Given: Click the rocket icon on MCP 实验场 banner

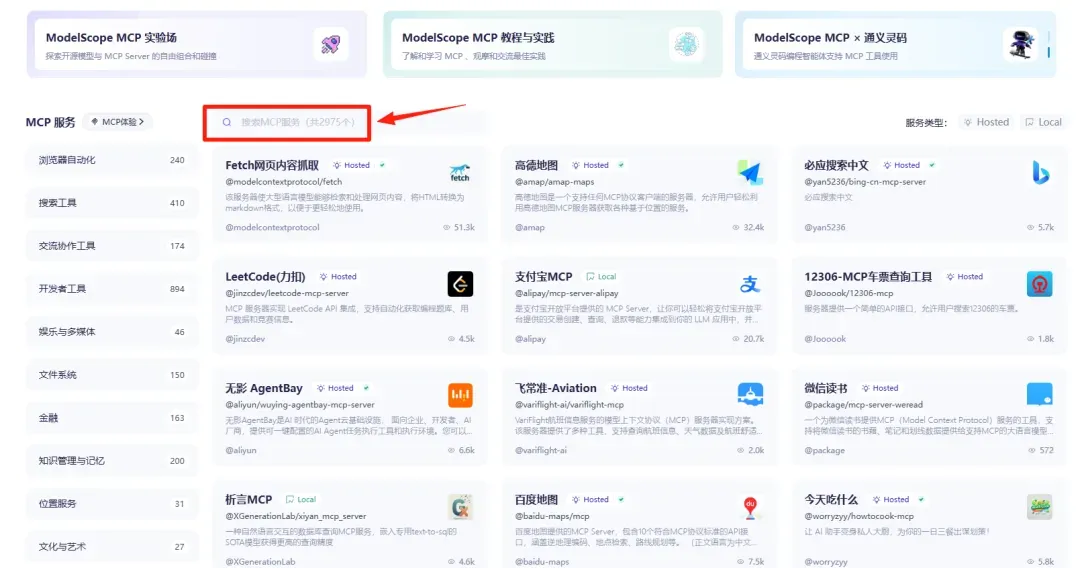Looking at the screenshot, I should (331, 45).
